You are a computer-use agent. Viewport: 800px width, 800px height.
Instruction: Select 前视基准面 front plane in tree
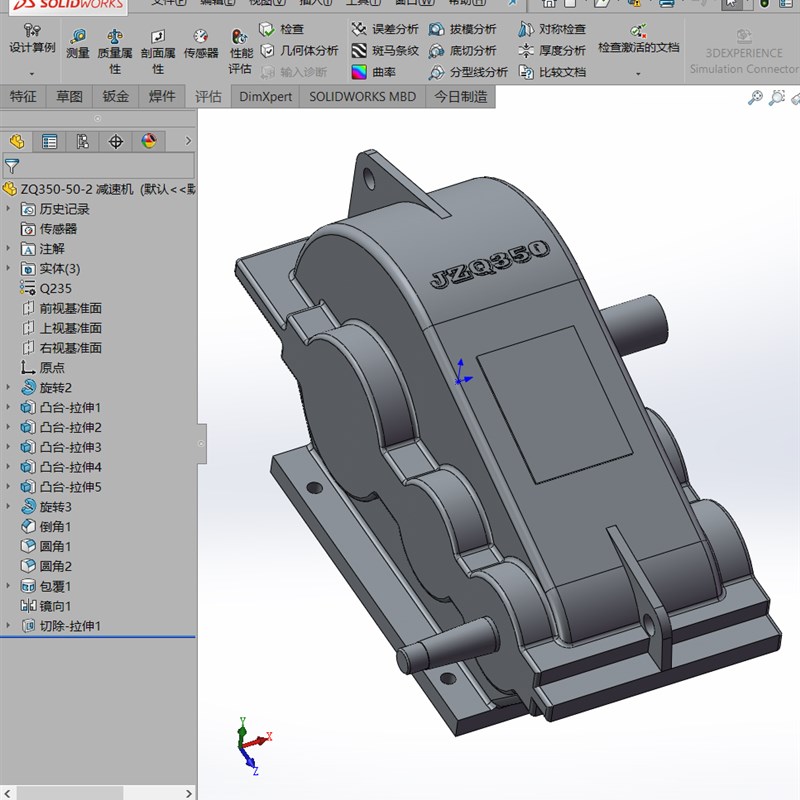[x=70, y=308]
